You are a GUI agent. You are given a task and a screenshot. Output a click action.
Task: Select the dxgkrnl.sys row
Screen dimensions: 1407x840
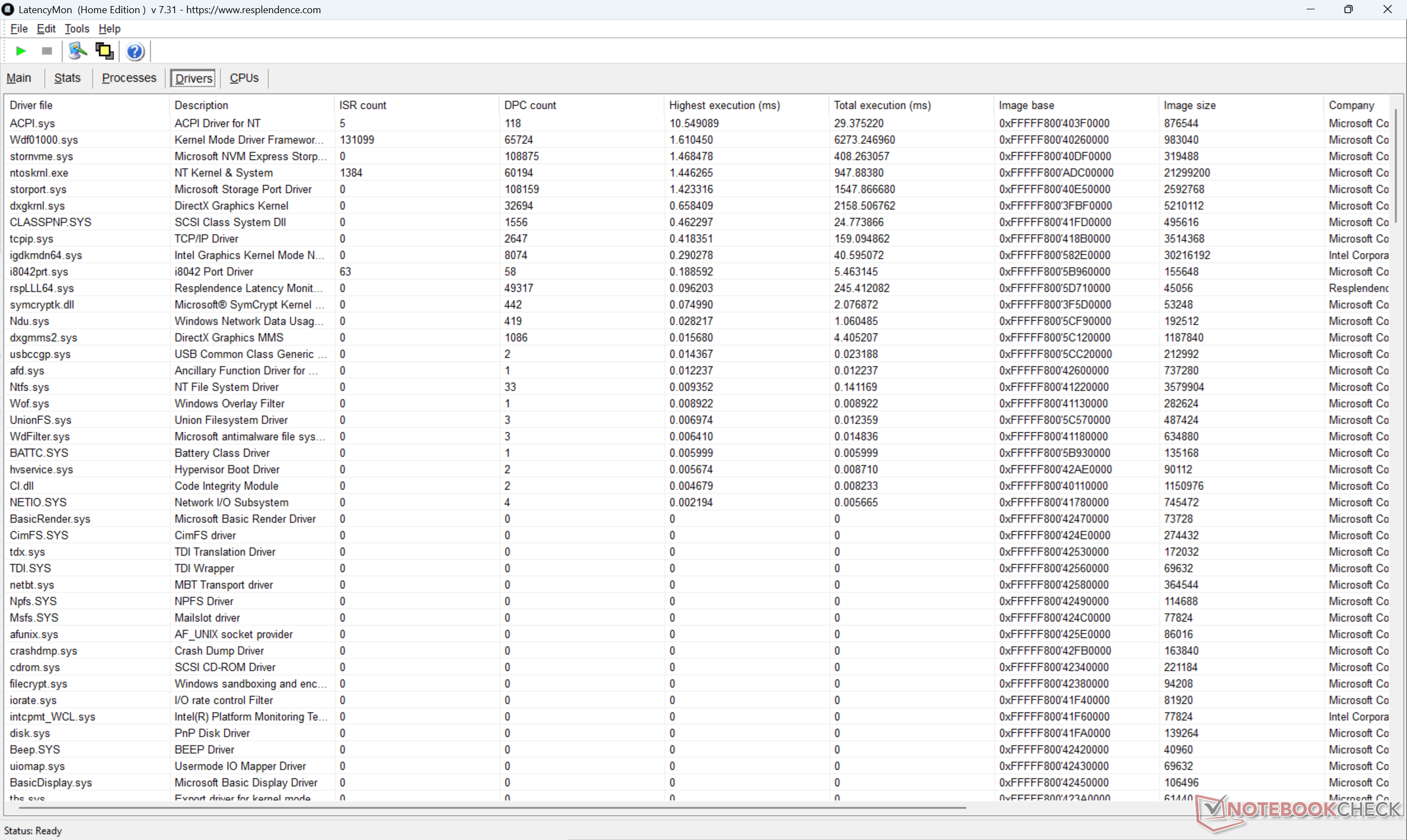pyautogui.click(x=696, y=205)
